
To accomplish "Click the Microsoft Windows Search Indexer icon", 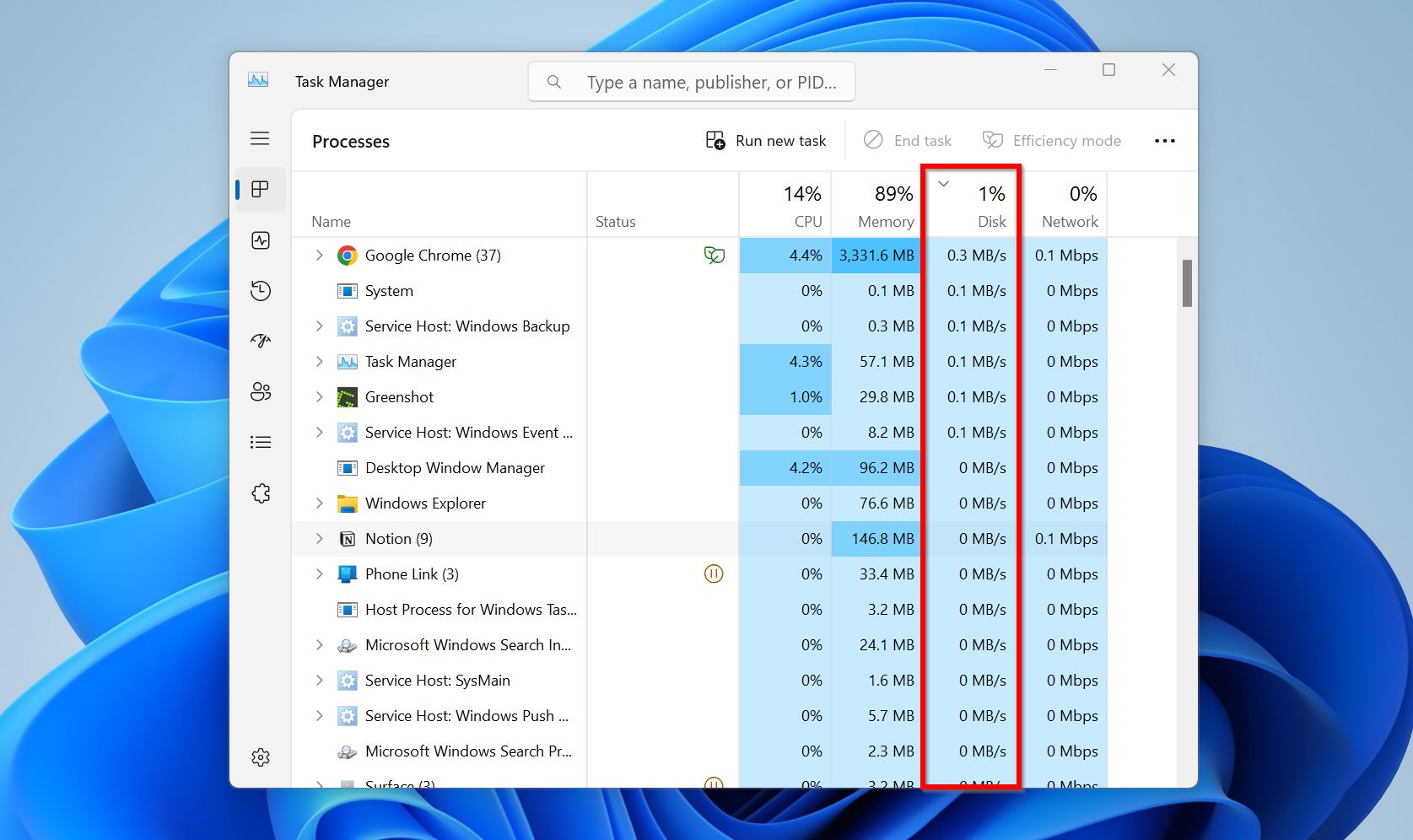I will click(x=347, y=646).
